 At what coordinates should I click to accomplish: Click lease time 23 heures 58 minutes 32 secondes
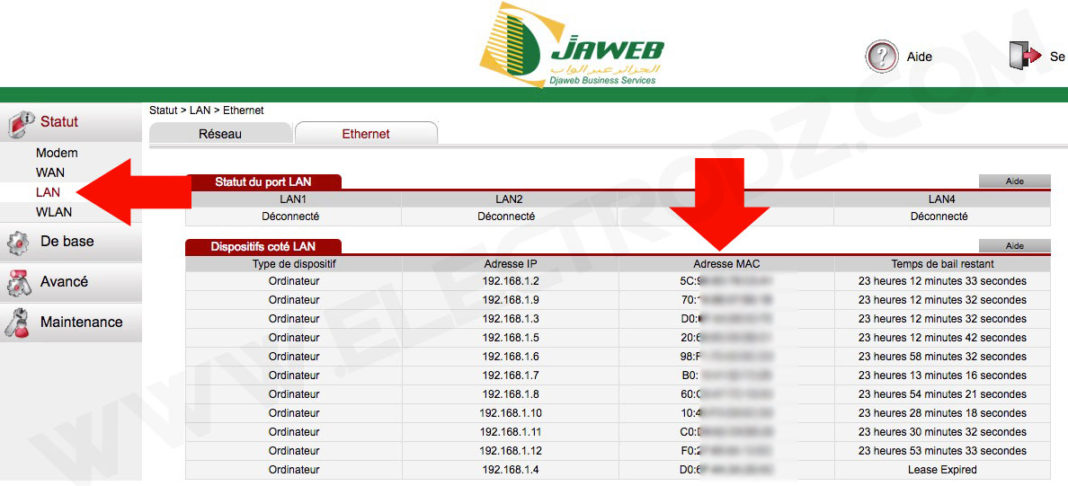coord(942,356)
